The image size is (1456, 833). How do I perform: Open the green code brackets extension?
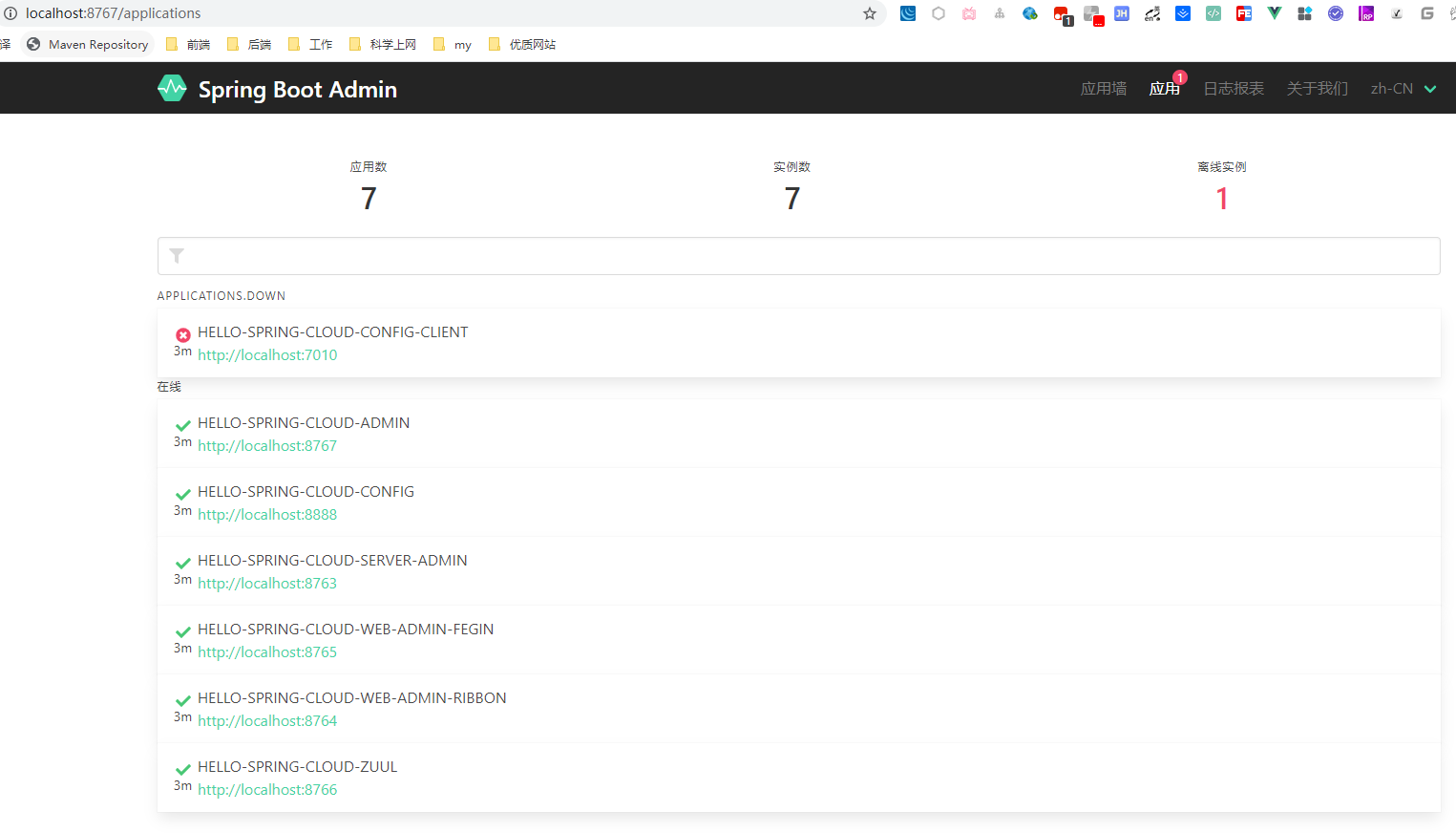point(1213,13)
